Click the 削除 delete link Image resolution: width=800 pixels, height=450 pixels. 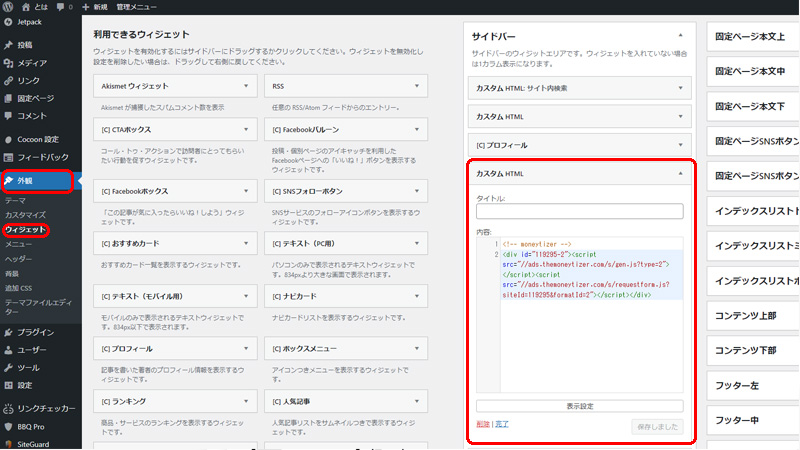tap(484, 425)
